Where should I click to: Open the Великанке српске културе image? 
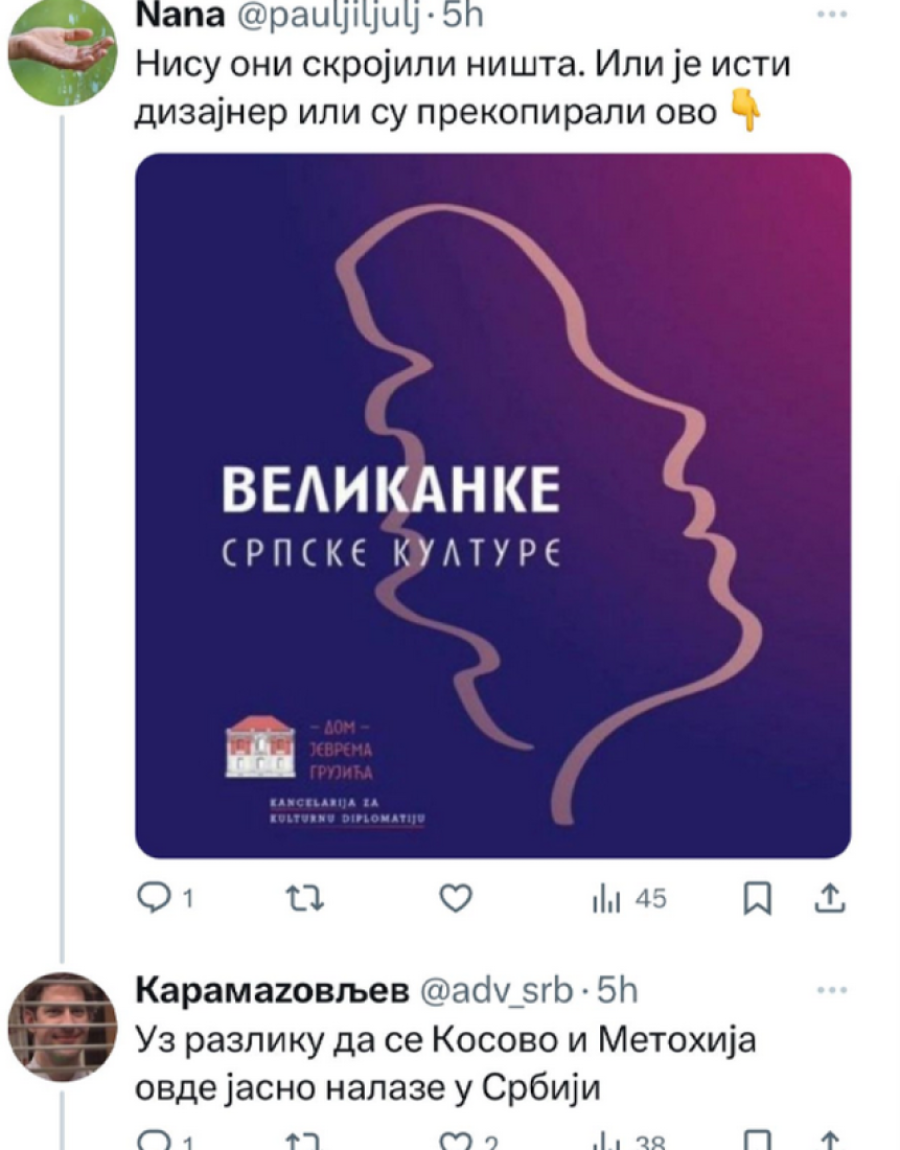coord(493,505)
